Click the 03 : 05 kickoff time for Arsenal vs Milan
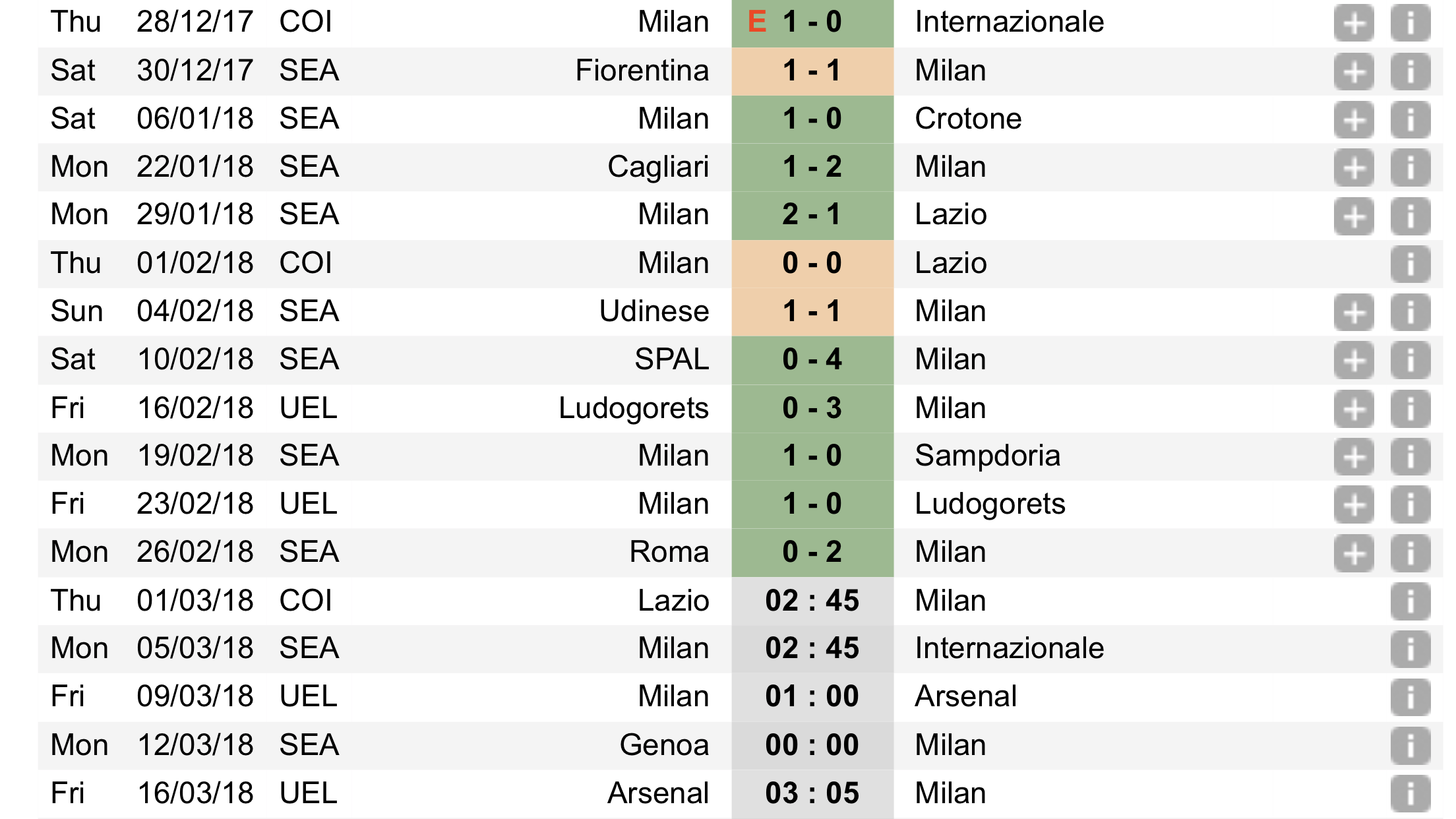Viewport: 1456px width, 819px height. point(812,793)
